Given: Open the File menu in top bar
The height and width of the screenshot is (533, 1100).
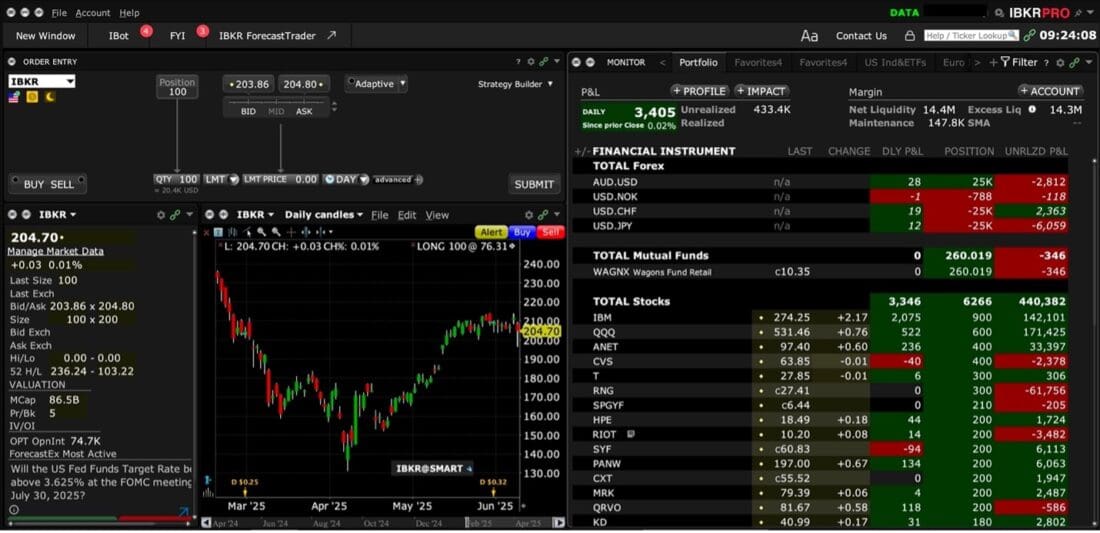Looking at the screenshot, I should pos(59,13).
